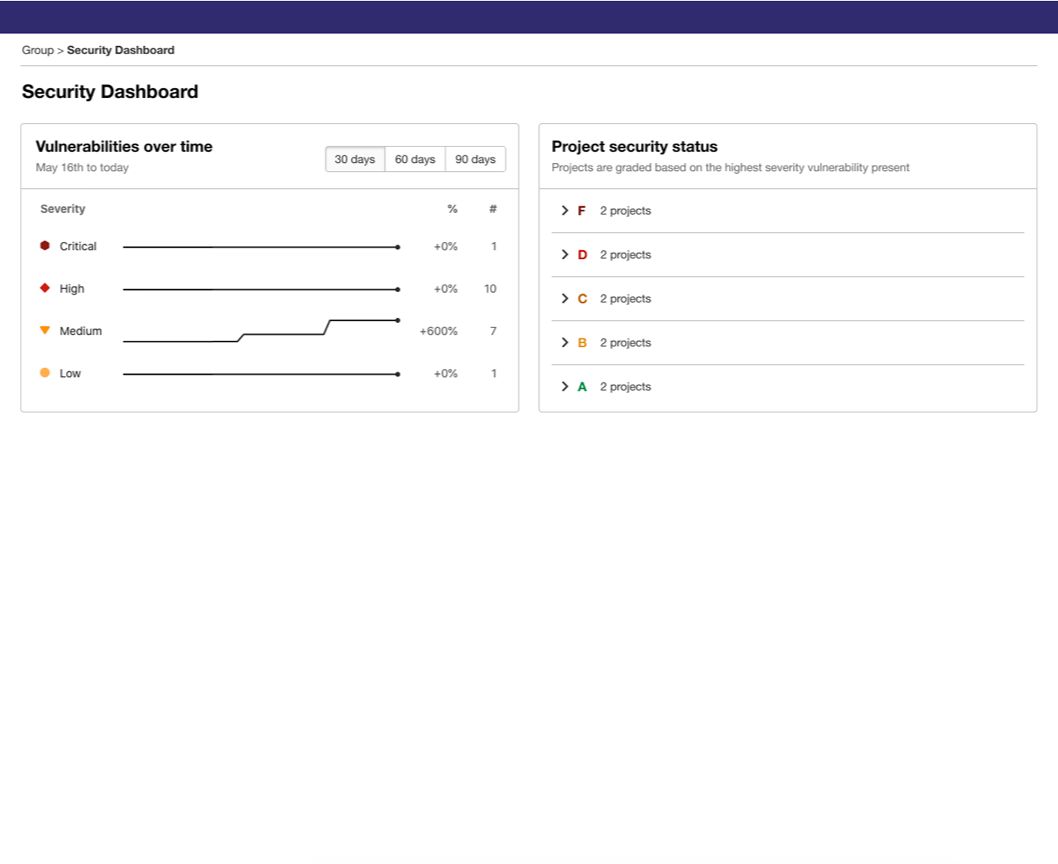Click the grade B letter badge
The height and width of the screenshot is (864, 1058).
point(582,343)
